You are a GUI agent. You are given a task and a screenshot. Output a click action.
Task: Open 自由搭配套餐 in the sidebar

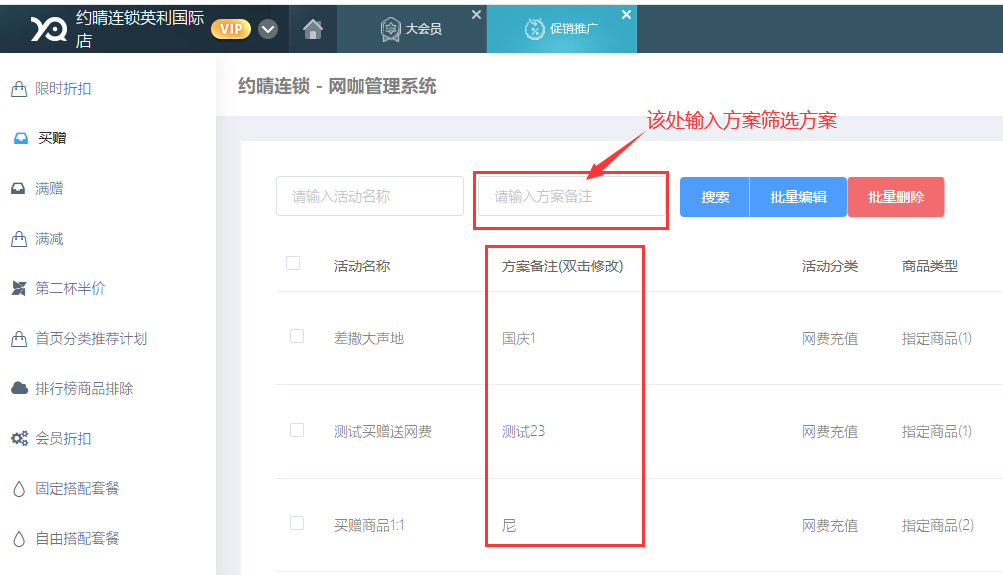77,539
